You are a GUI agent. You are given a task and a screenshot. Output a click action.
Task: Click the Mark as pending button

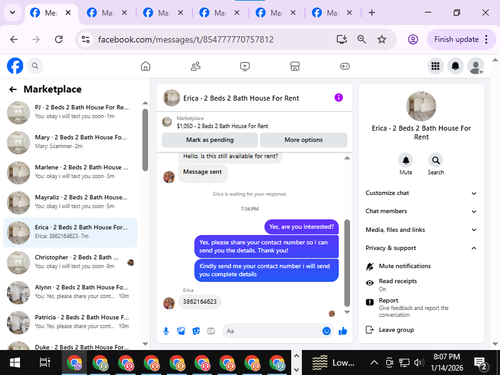210,140
